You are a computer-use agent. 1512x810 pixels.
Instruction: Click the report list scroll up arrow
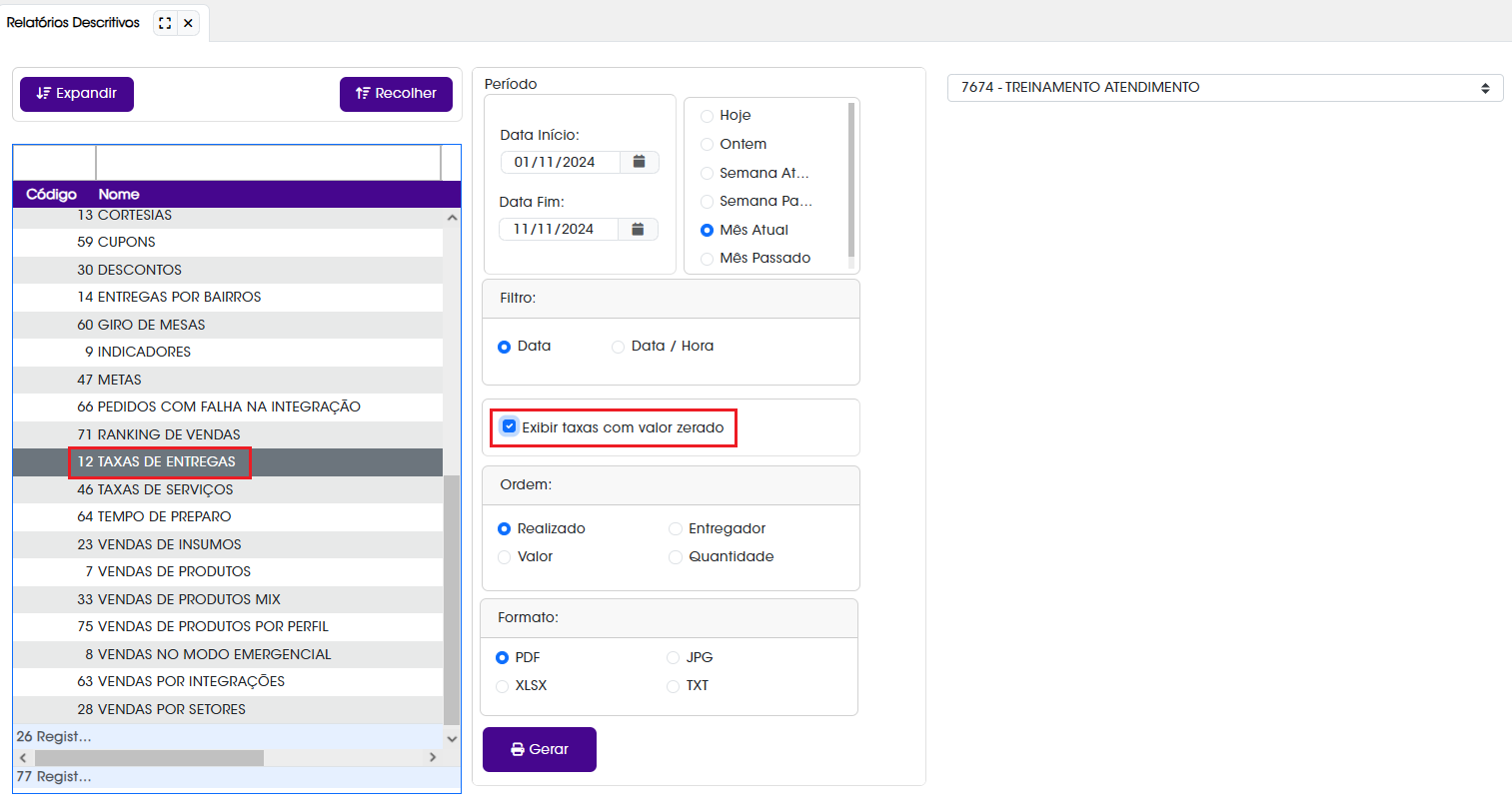pos(452,217)
